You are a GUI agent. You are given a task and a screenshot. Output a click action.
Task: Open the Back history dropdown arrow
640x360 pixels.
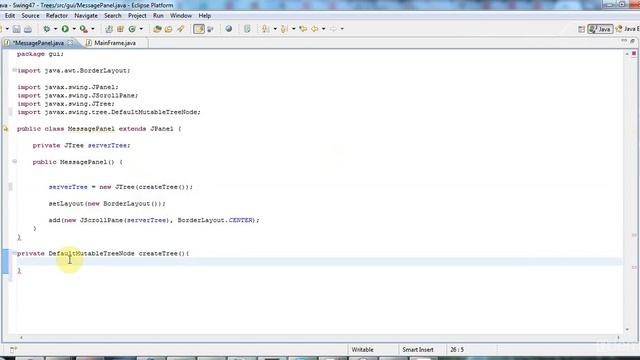[x=323, y=29]
